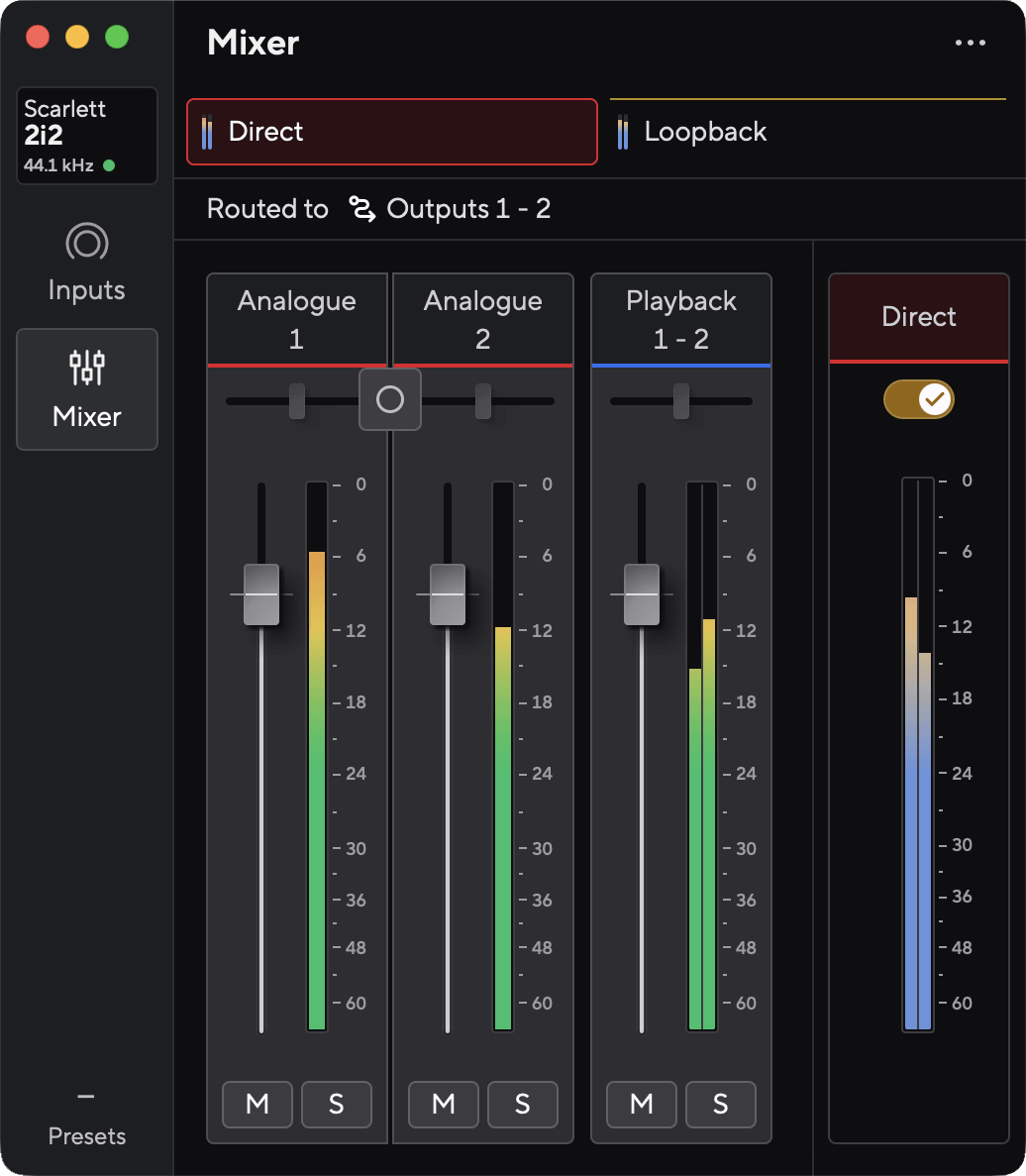Click the Analogue 1 volume fader knob

pos(261,594)
